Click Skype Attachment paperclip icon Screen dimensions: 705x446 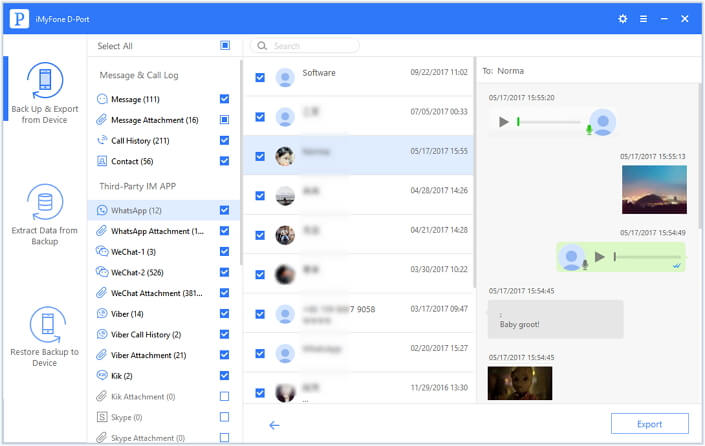102,437
